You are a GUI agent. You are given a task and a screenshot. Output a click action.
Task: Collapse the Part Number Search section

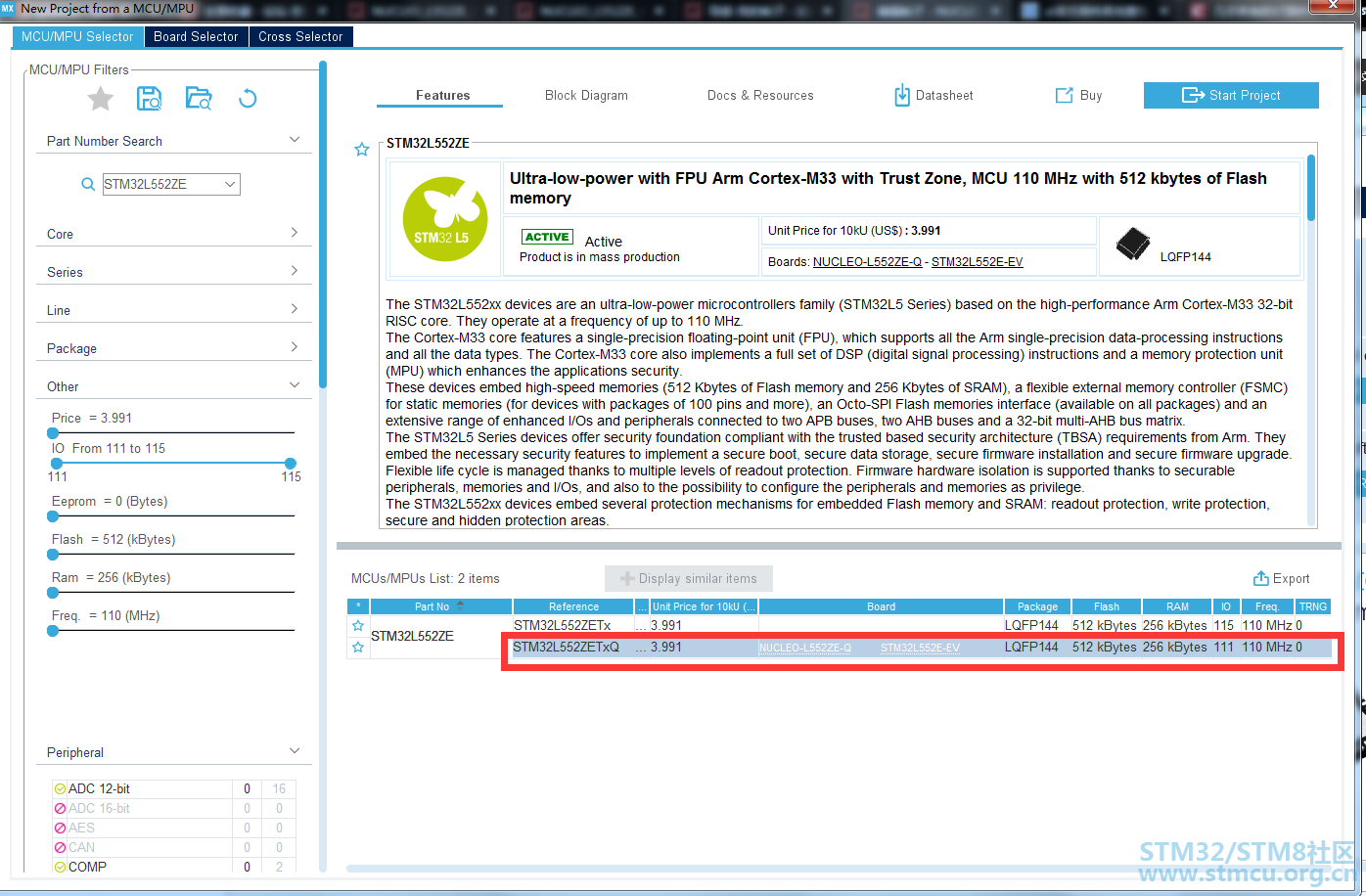click(295, 140)
